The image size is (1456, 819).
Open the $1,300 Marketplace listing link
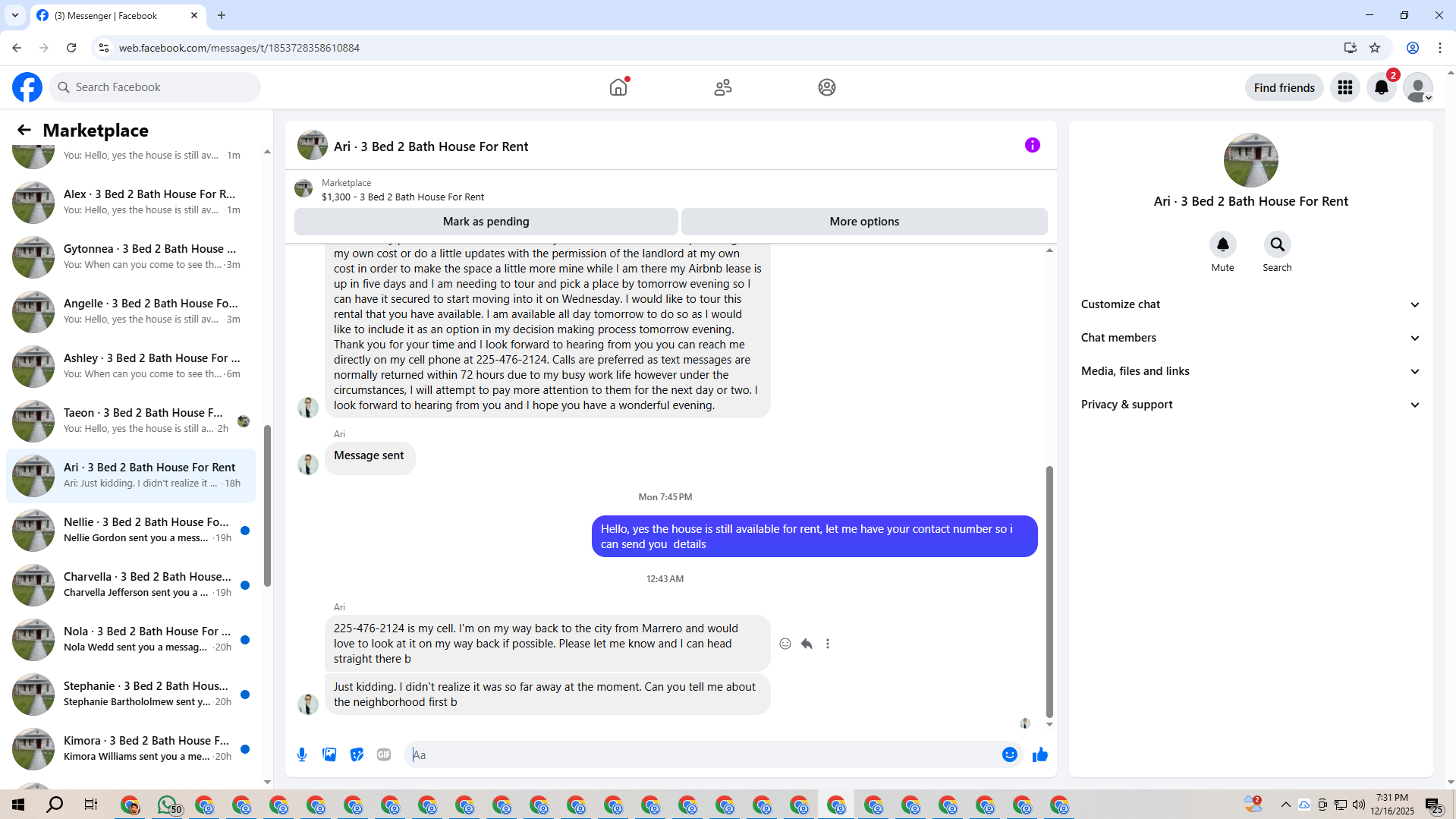[402, 197]
